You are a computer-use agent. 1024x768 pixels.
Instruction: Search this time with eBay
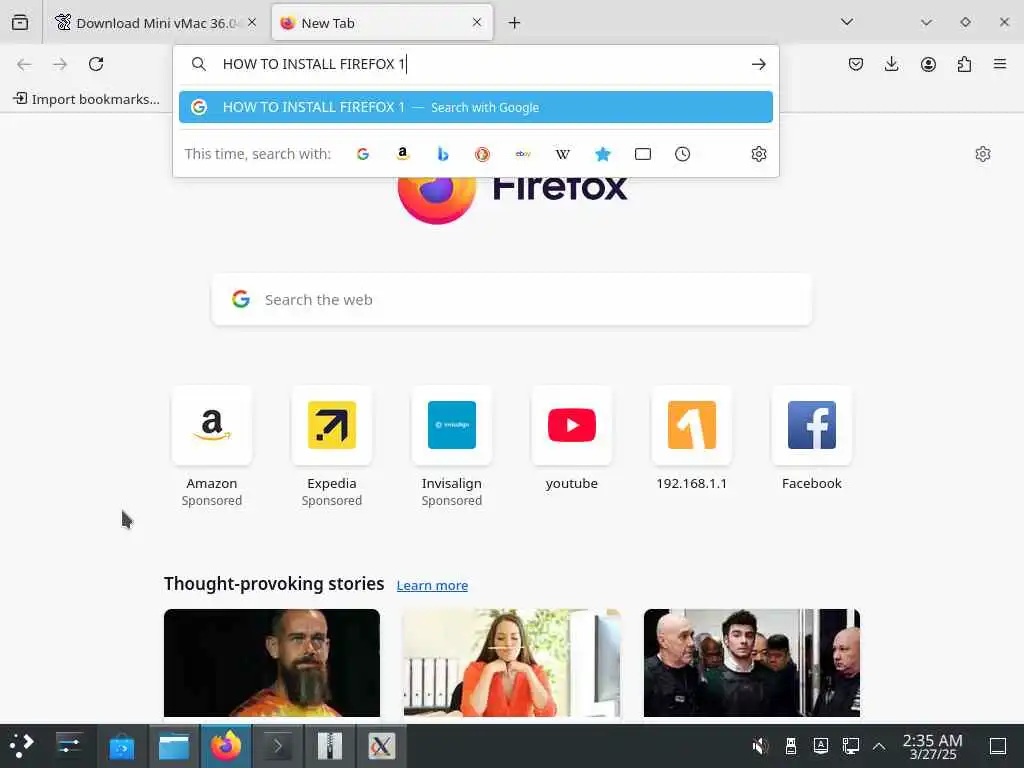coord(522,154)
